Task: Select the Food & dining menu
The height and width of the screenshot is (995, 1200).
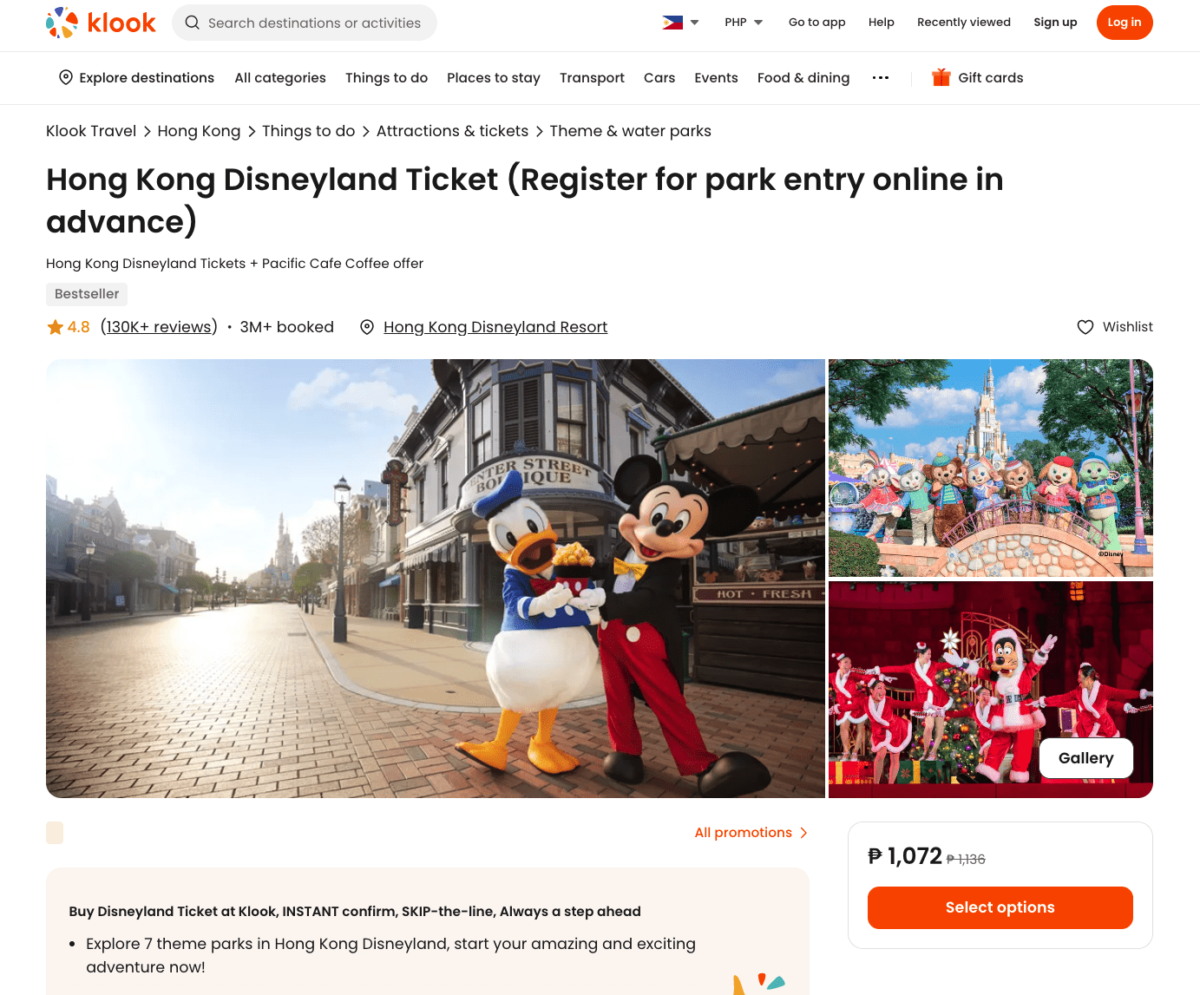Action: (x=803, y=77)
